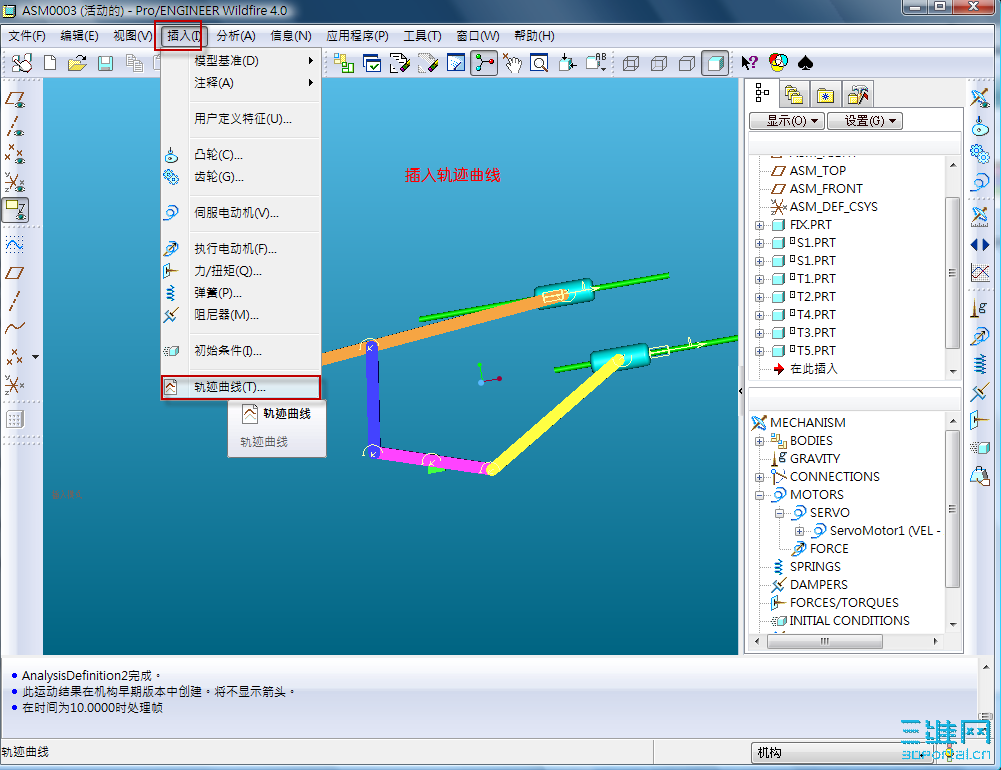This screenshot has height=770, width=1001.
Task: Click the servo motor icon on right toolbar
Action: coord(980,183)
